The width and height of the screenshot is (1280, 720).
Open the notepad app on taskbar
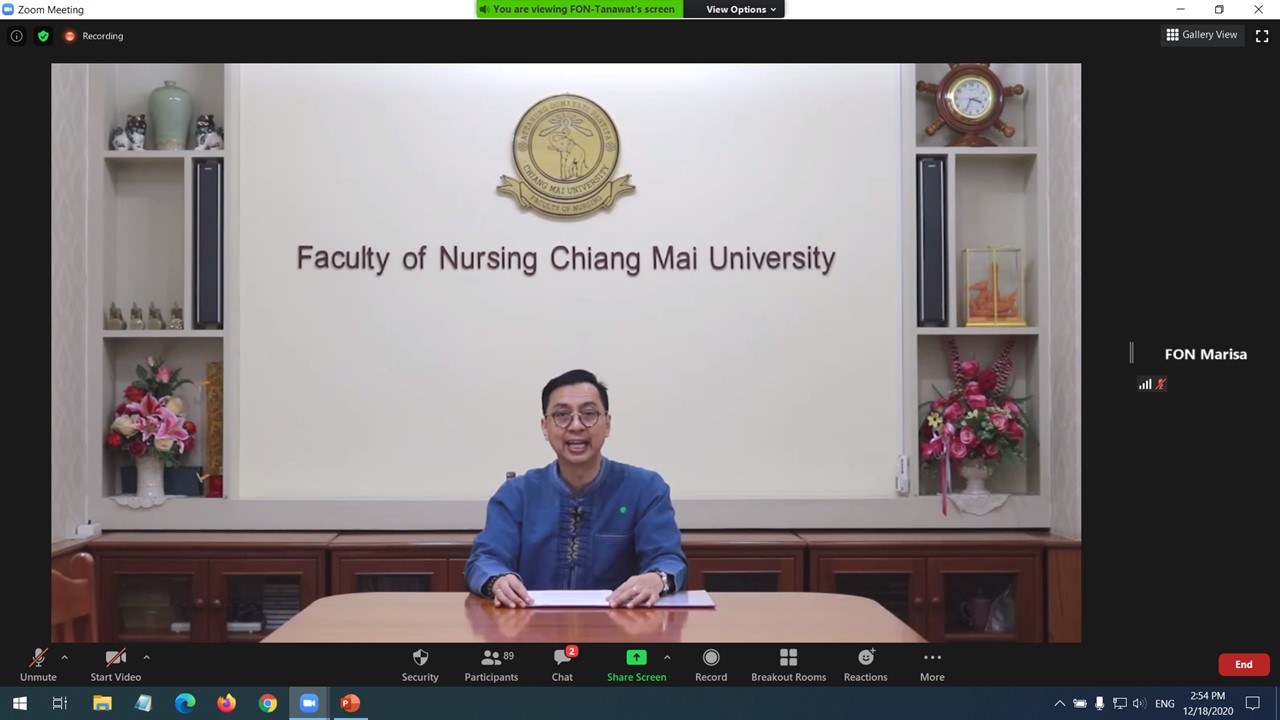pyautogui.click(x=143, y=703)
